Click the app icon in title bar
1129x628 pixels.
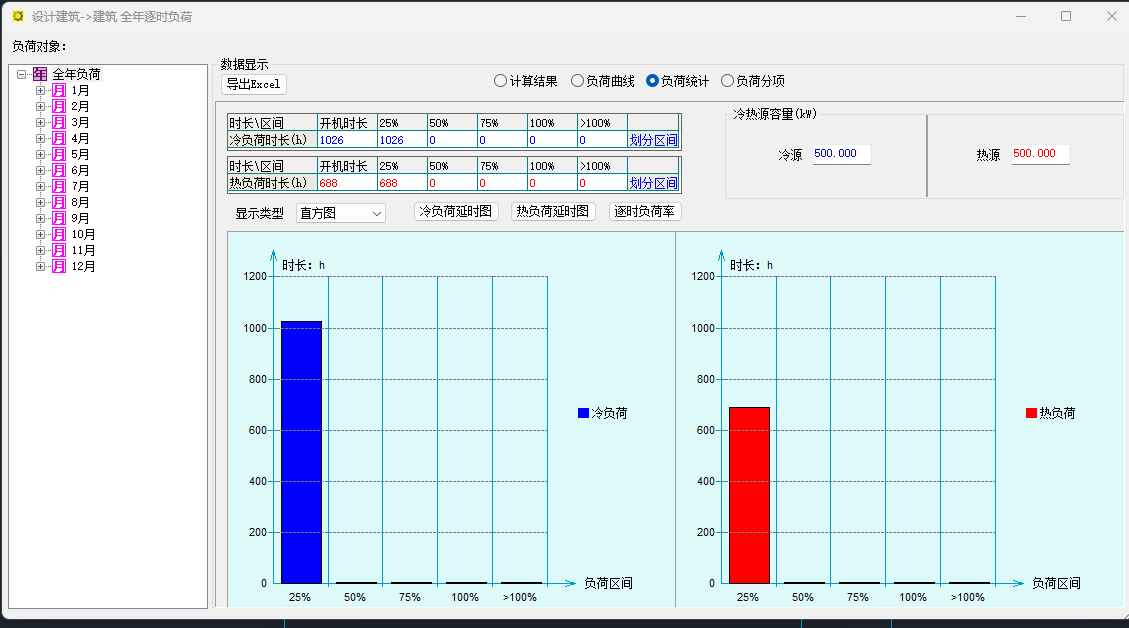tap(17, 17)
